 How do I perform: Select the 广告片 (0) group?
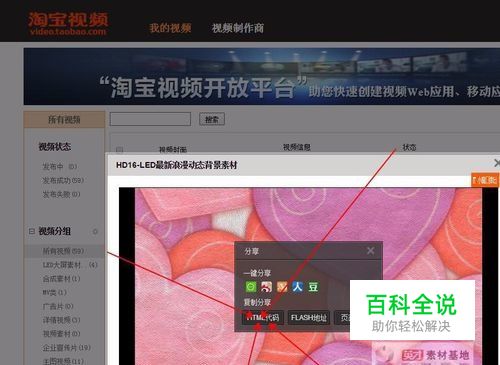click(58, 306)
